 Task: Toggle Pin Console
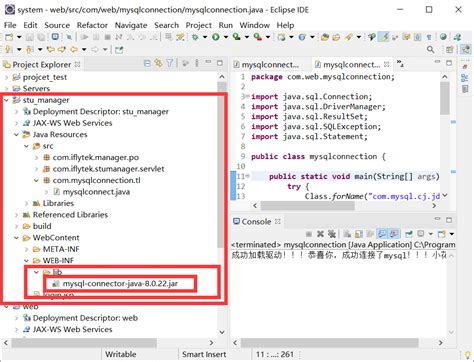409,234
